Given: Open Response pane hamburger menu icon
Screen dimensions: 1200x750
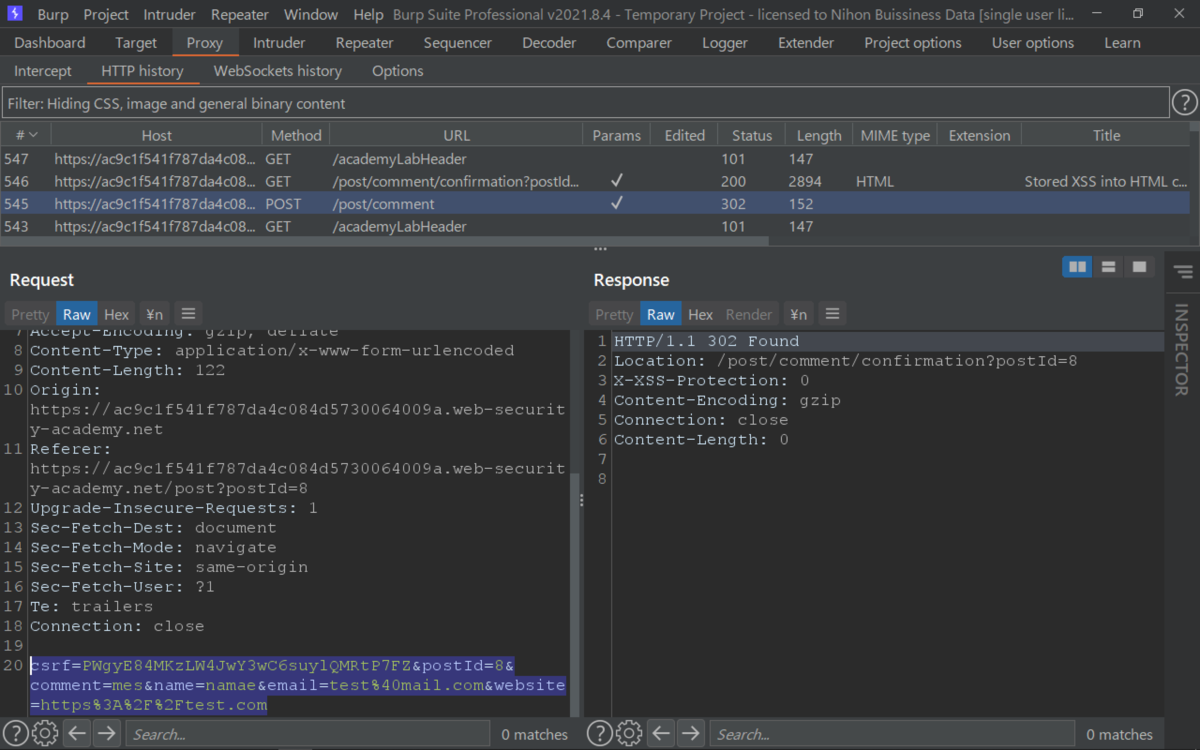Looking at the screenshot, I should [x=832, y=314].
